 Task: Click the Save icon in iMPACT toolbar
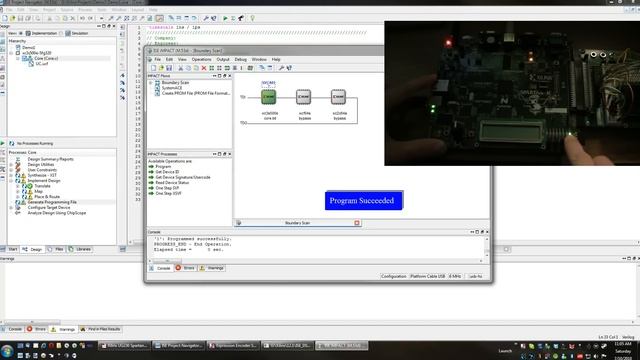coord(169,68)
